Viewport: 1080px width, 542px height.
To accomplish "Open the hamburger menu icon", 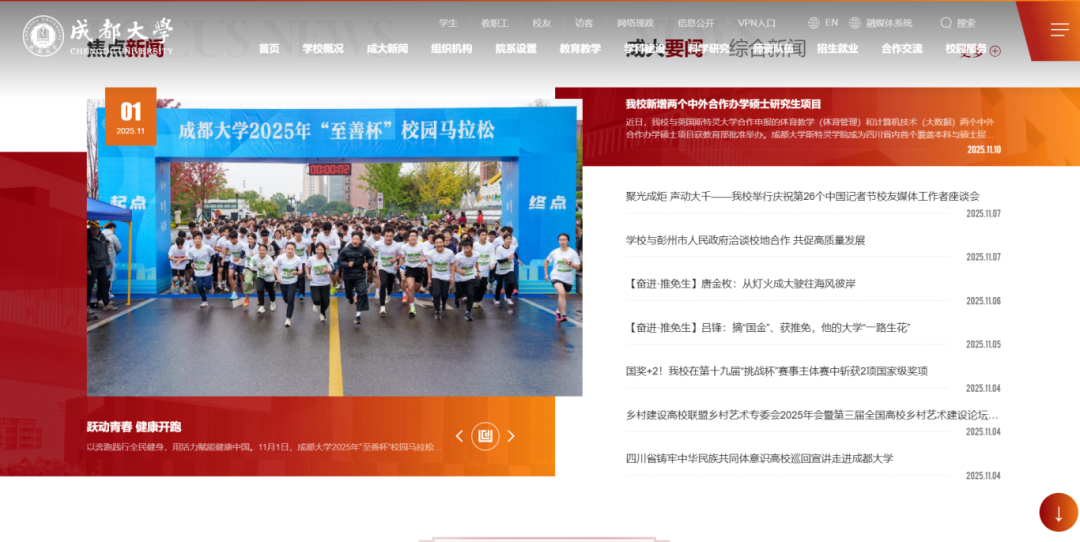I will click(1059, 30).
